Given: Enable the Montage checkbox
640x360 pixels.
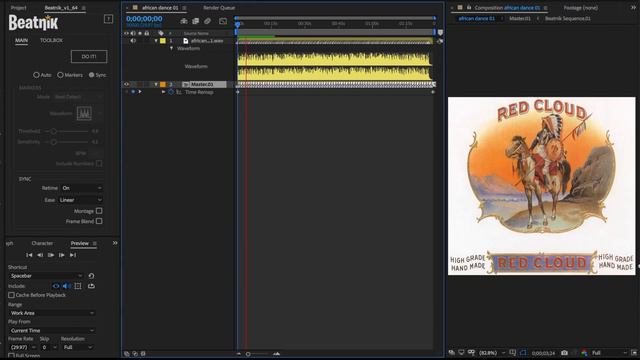Looking at the screenshot, I should tap(99, 211).
